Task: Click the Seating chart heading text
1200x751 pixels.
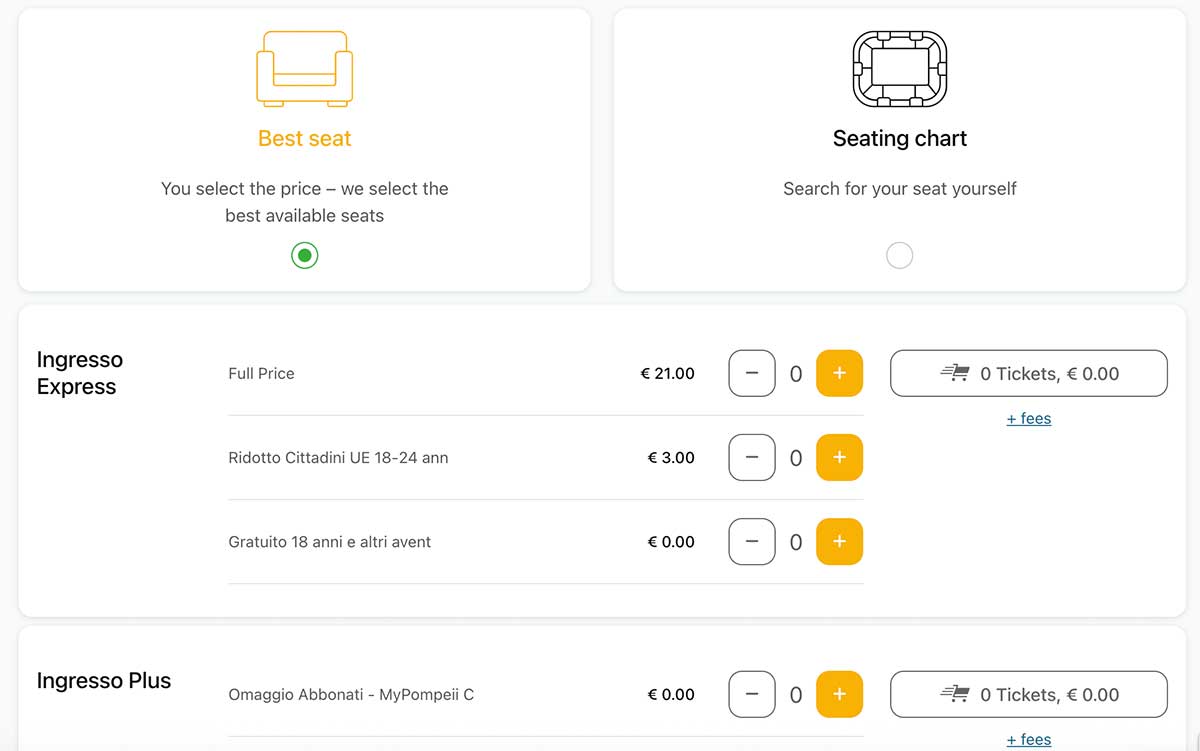Action: coord(899,139)
